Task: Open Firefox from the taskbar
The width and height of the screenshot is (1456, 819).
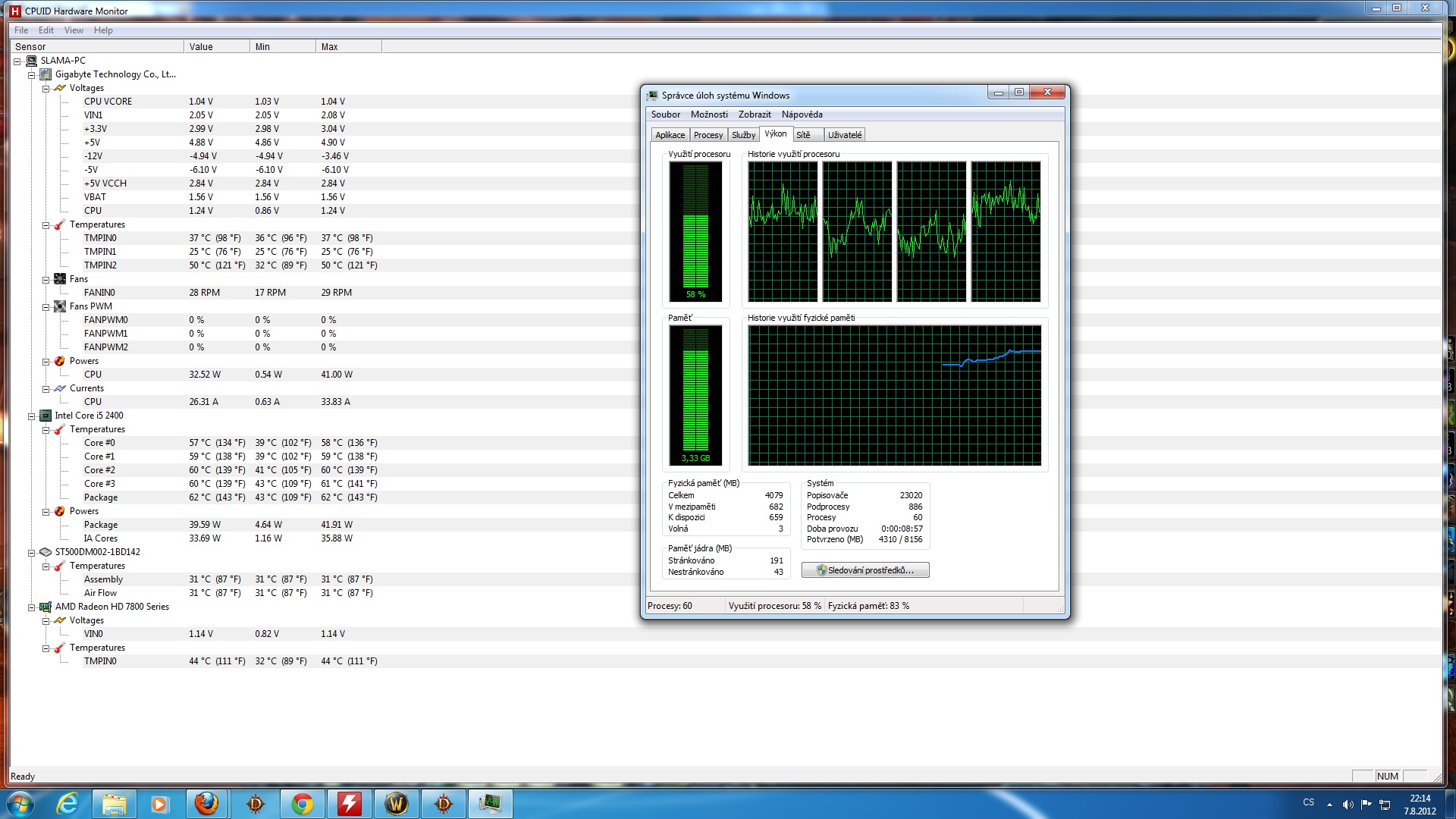Action: point(206,804)
